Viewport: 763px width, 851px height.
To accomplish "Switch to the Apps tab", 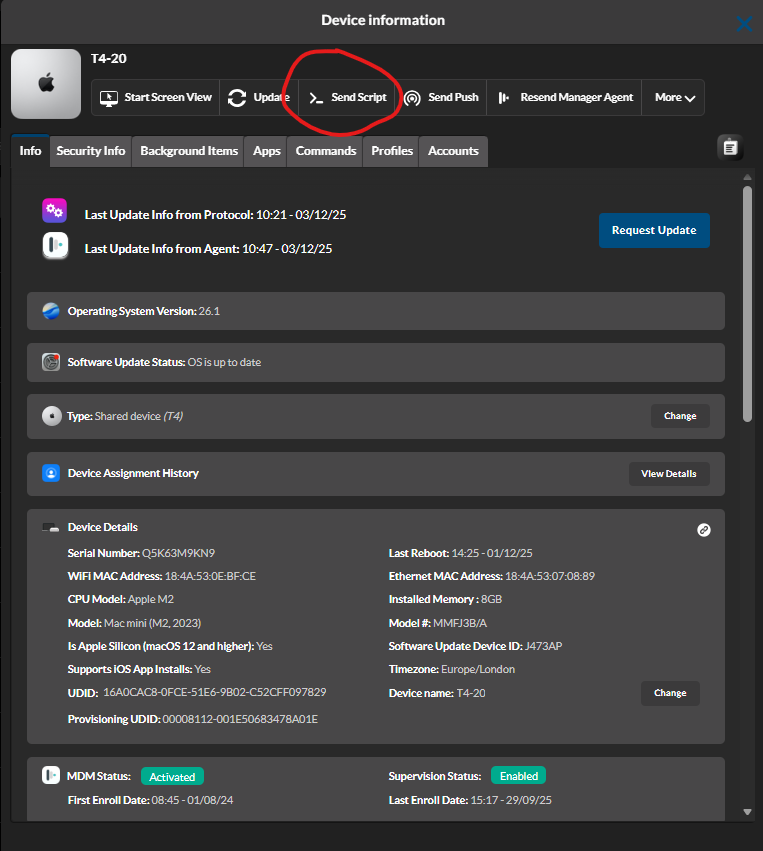I will click(266, 151).
